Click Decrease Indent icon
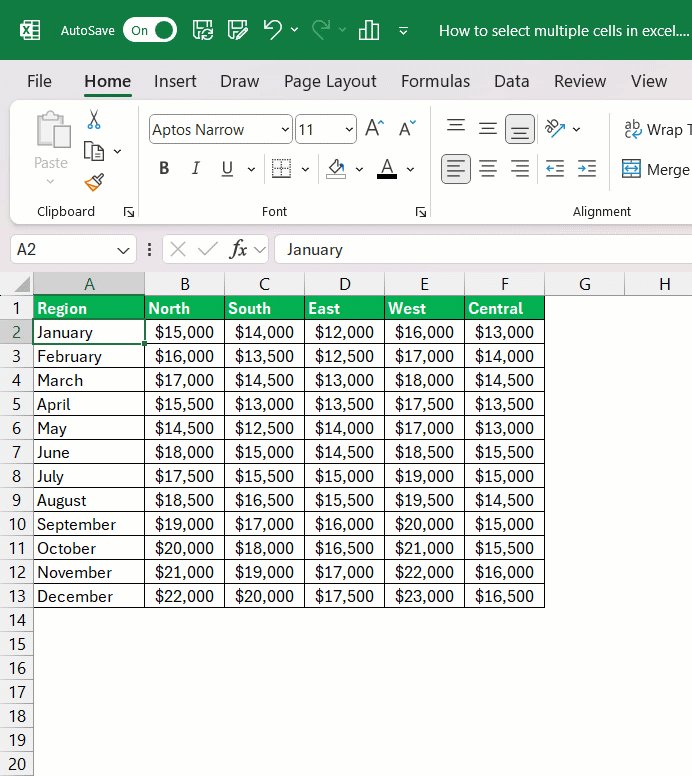Screen dimensions: 692x776 pyautogui.click(x=555, y=169)
